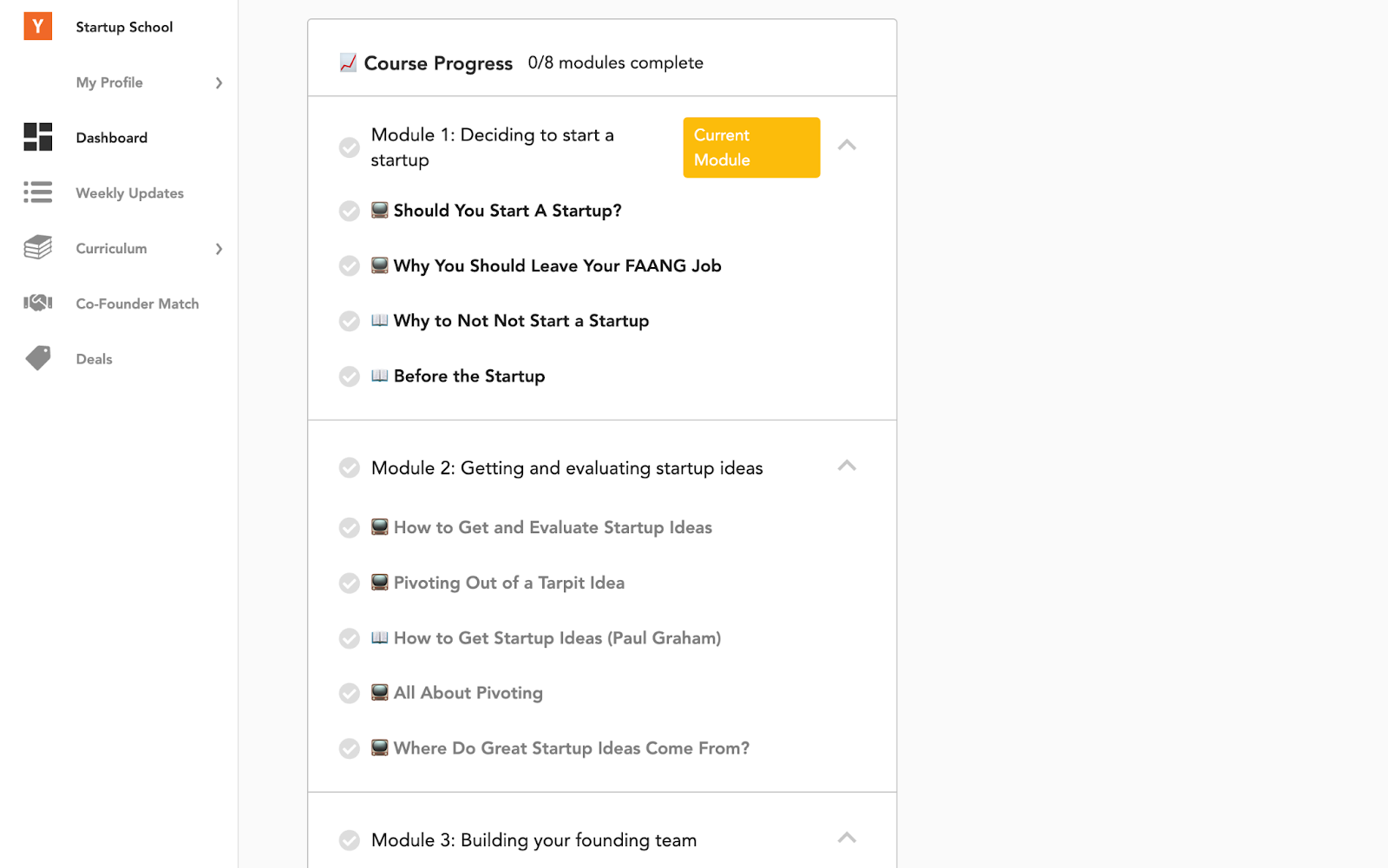Go to Co-Founder Match page

click(137, 303)
